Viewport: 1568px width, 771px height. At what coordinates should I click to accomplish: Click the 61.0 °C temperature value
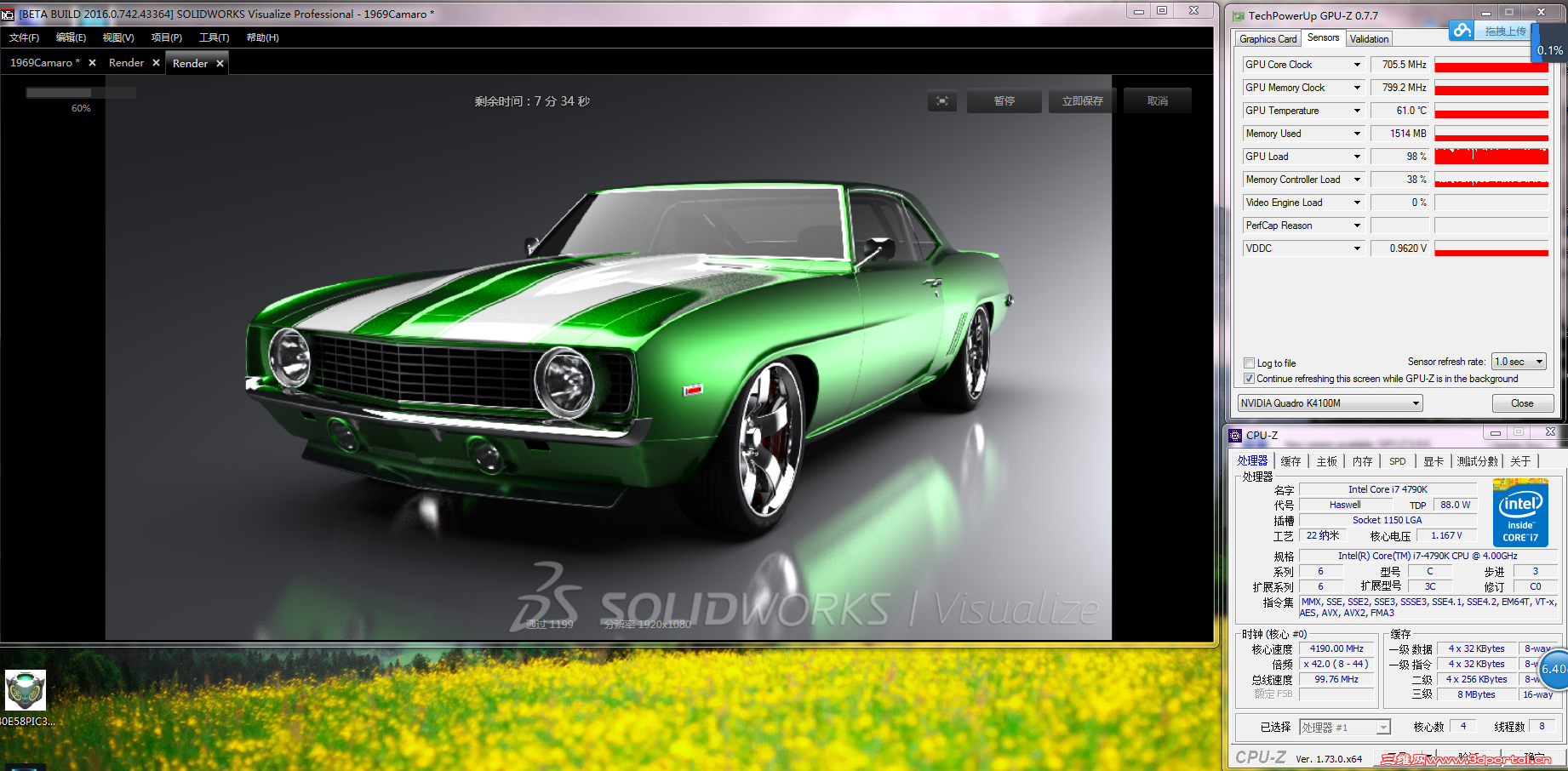(1399, 111)
